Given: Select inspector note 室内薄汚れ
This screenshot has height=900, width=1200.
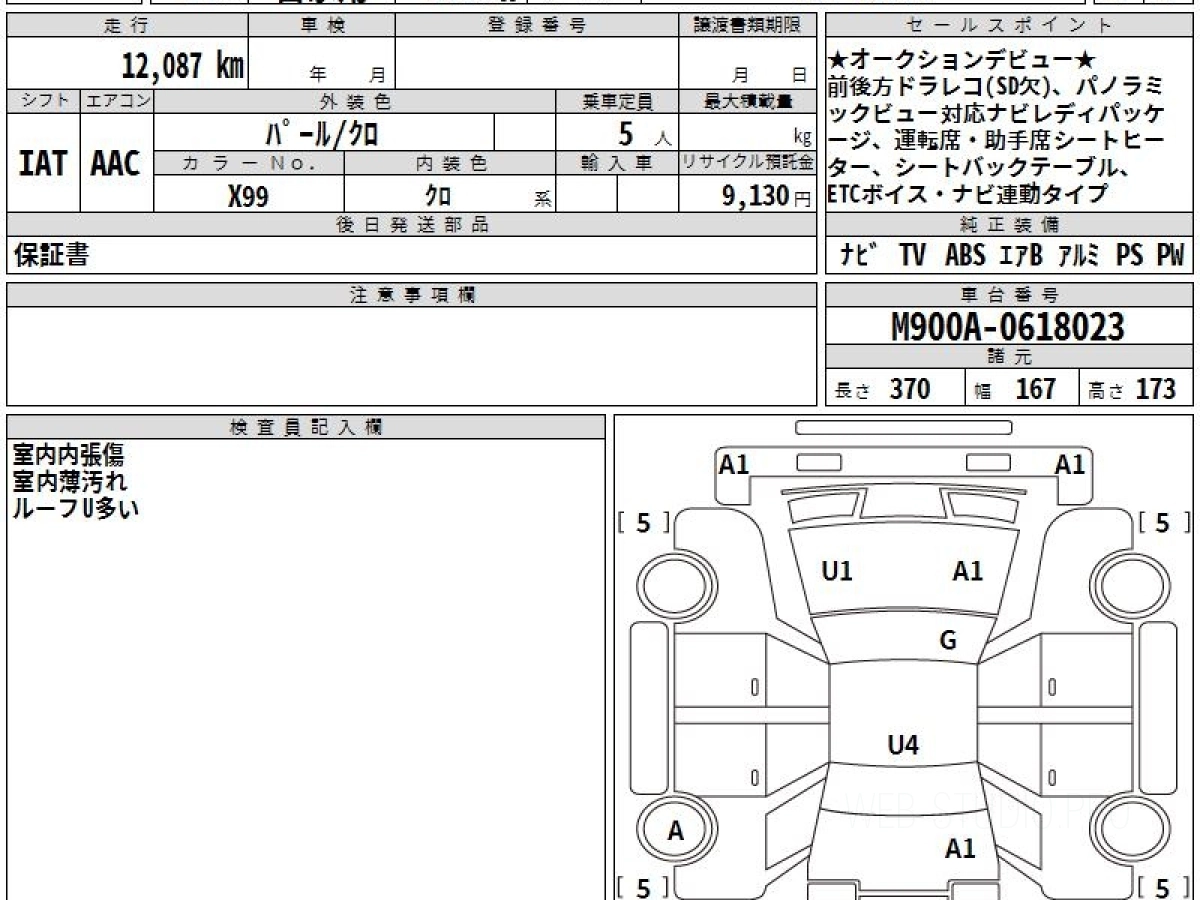Looking at the screenshot, I should click(69, 482).
